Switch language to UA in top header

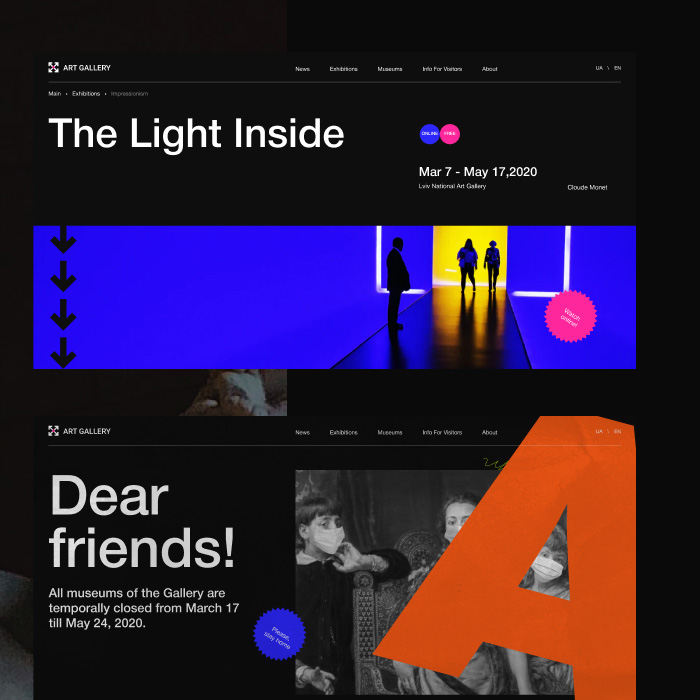click(599, 68)
